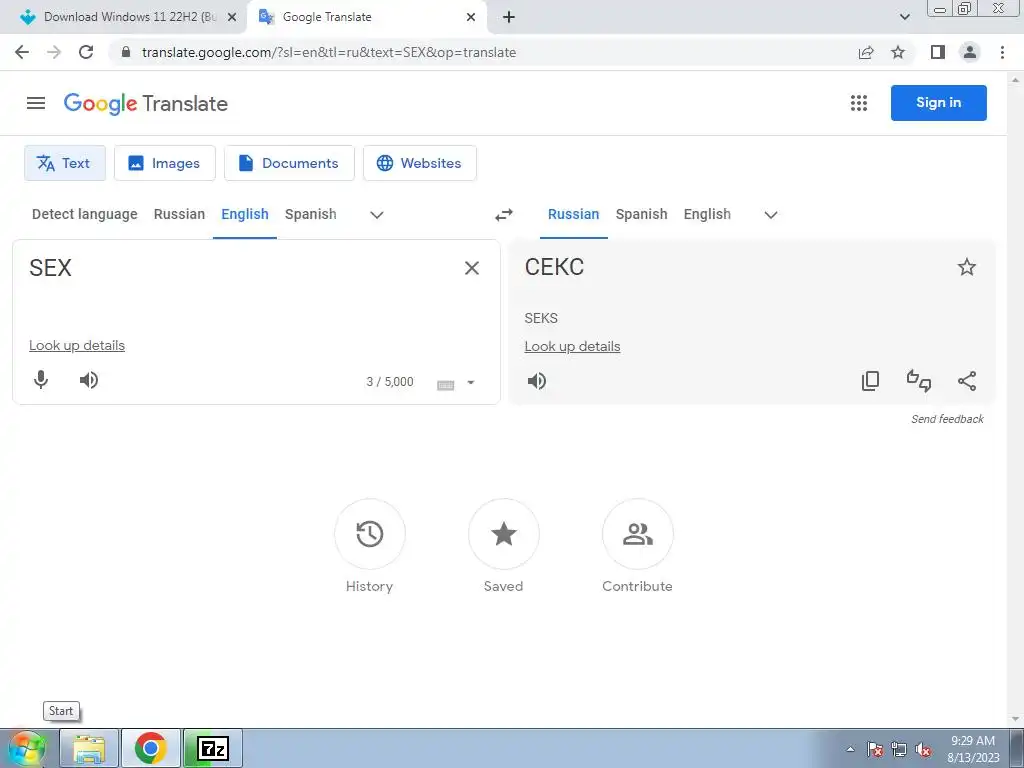Close the Download Windows 11 tab
Viewport: 1024px width, 768px height.
[232, 17]
